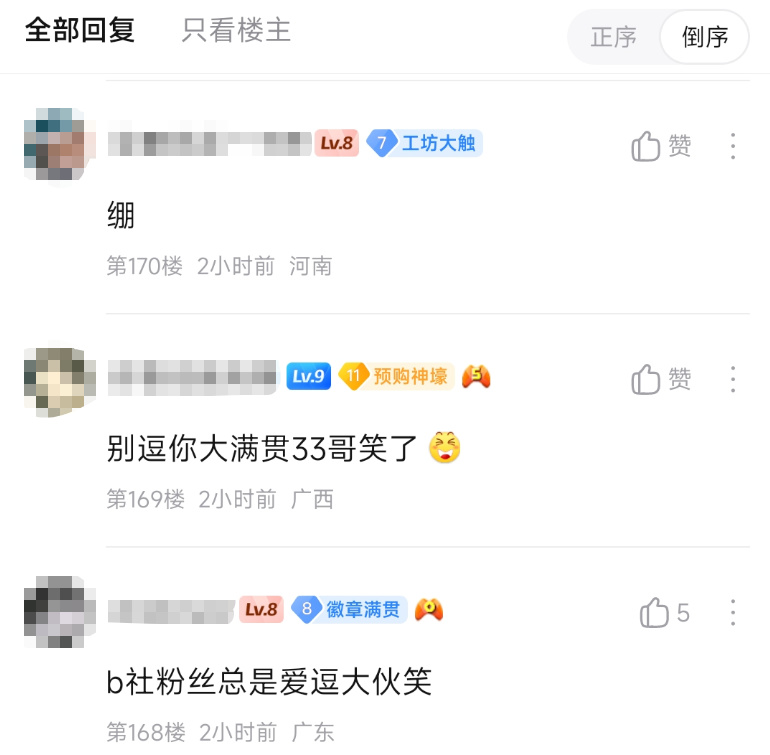The image size is (770, 755).
Task: Open more options for floor 169 comment
Action: point(733,379)
